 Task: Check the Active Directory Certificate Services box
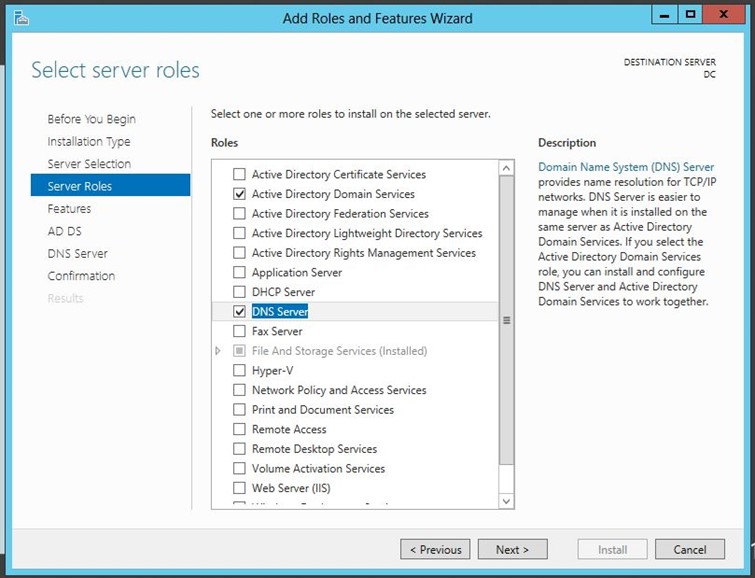(239, 175)
